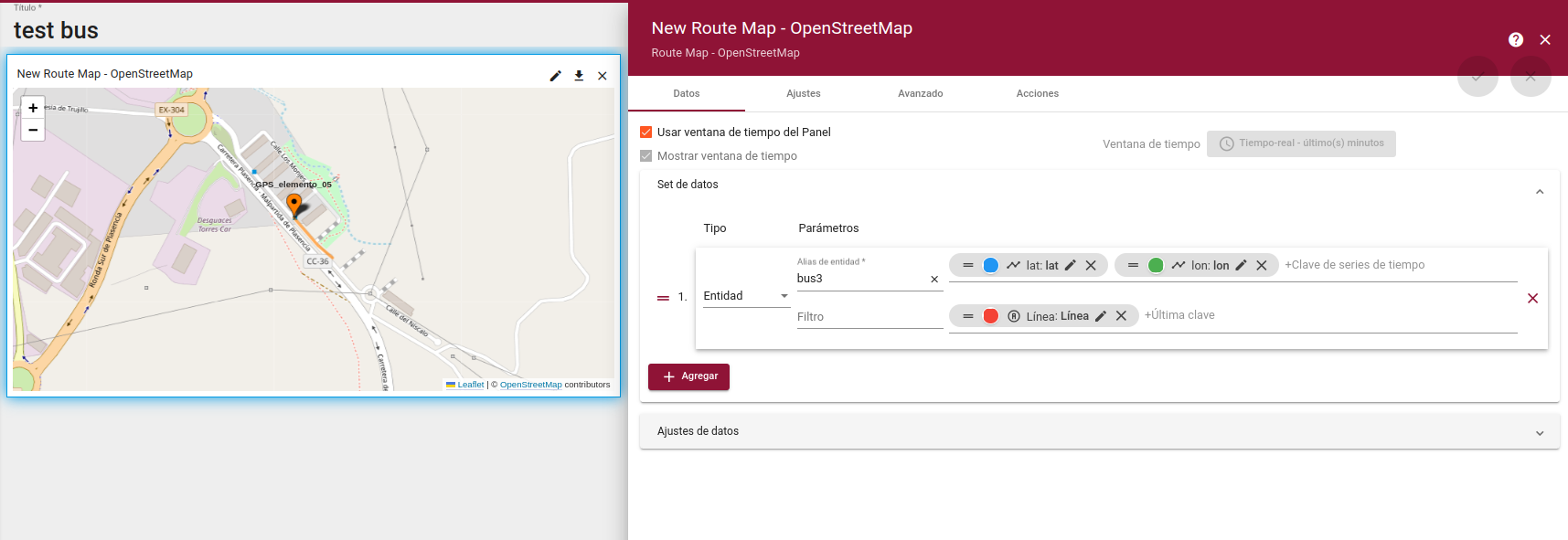This screenshot has height=540, width=1568.
Task: Grab the drag handle of lon key chip
Action: point(1133,266)
